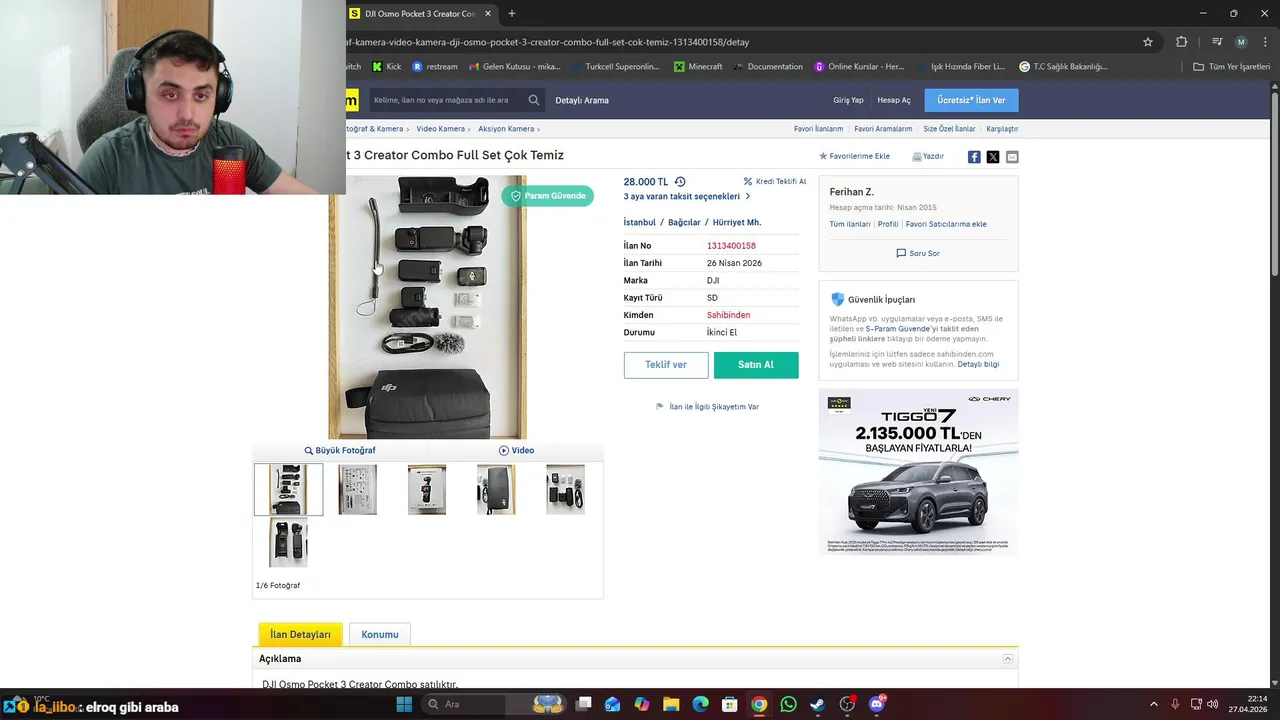This screenshot has width=1280, height=720.
Task: Click Giriş Yap link
Action: [x=848, y=100]
